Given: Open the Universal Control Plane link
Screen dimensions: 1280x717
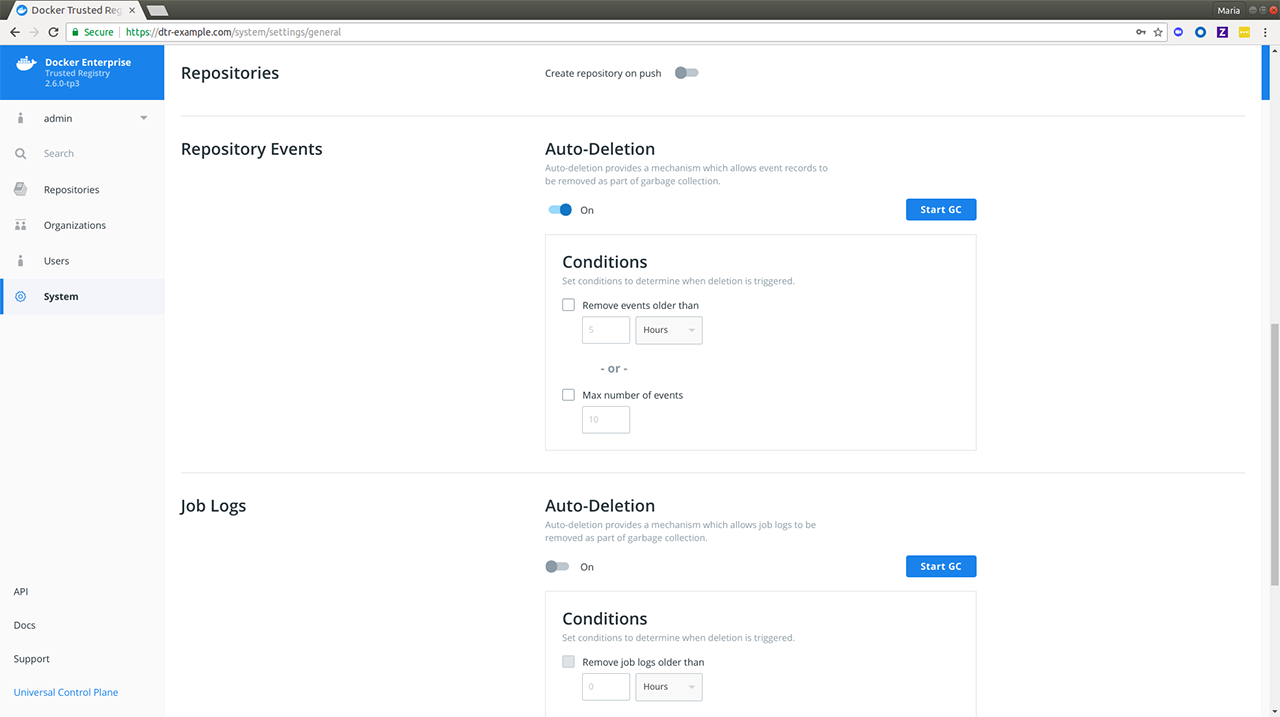Looking at the screenshot, I should click(66, 692).
